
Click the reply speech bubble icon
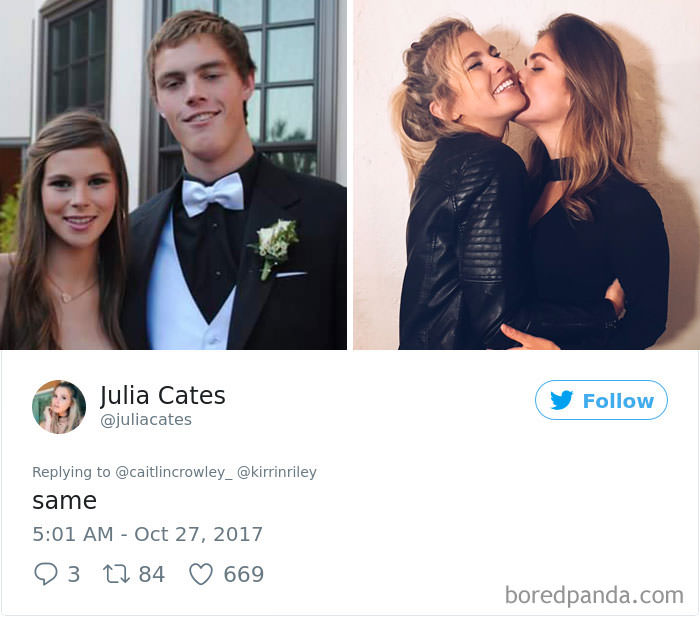pyautogui.click(x=46, y=574)
